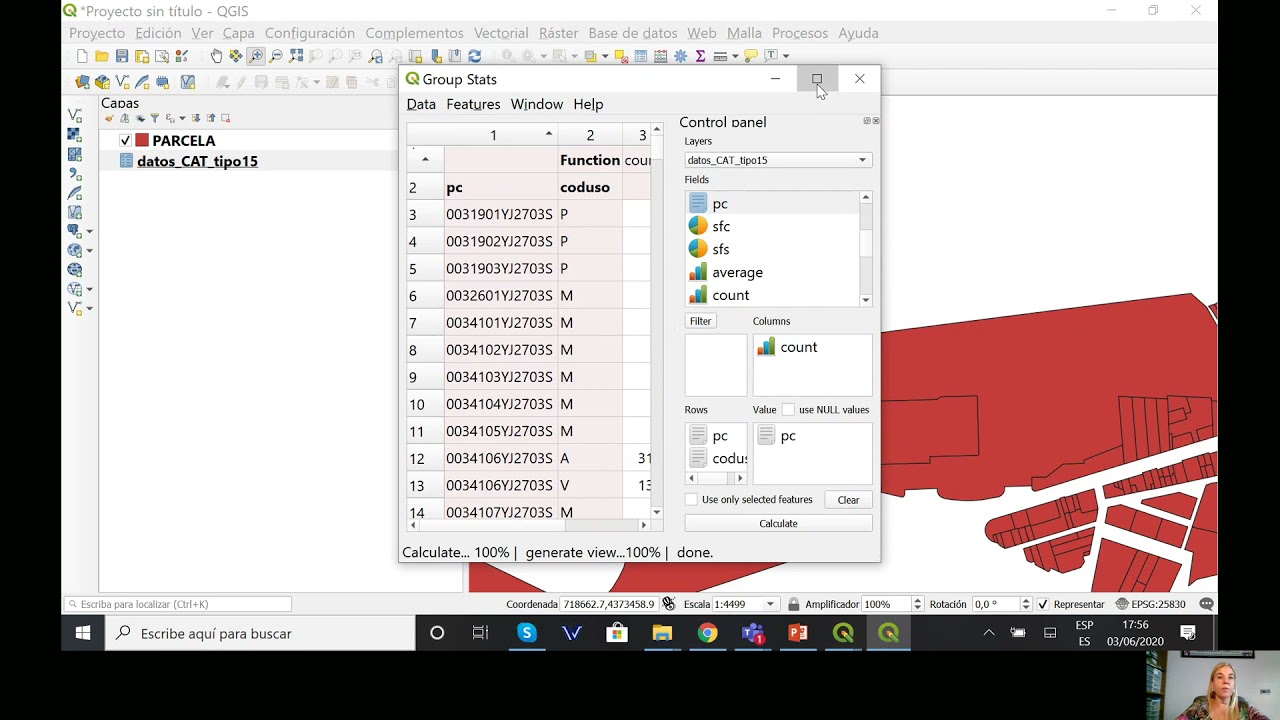Click the Skype icon in Windows taskbar
The width and height of the screenshot is (1280, 720).
click(526, 633)
